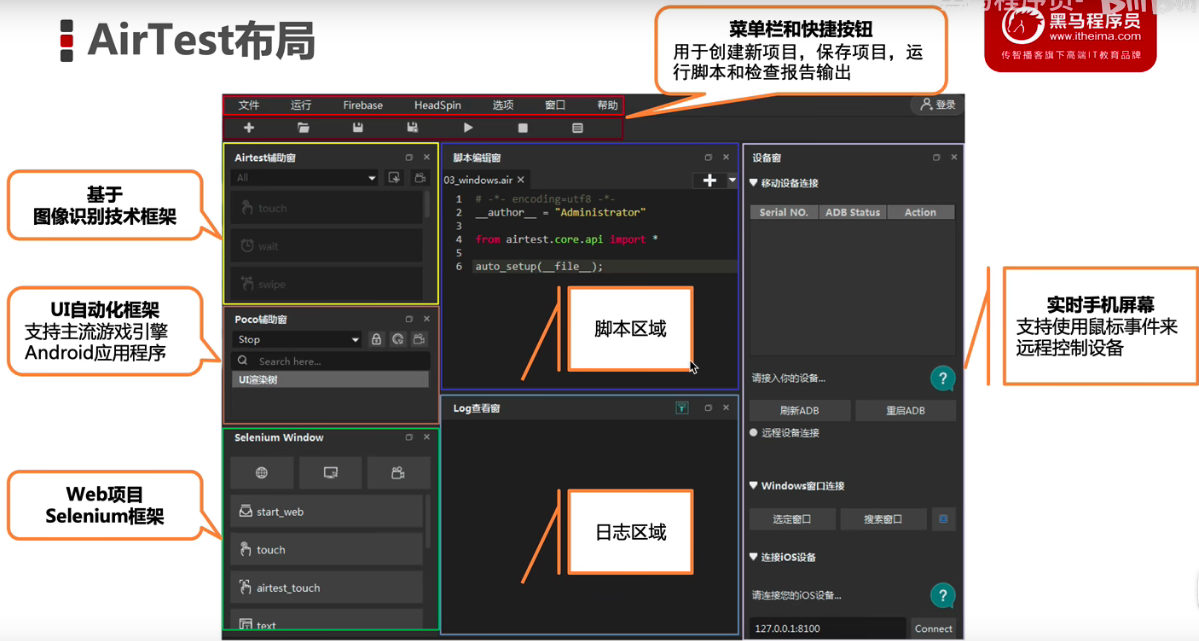
Task: Float the Poco辅助窗 panel
Action: pos(409,319)
